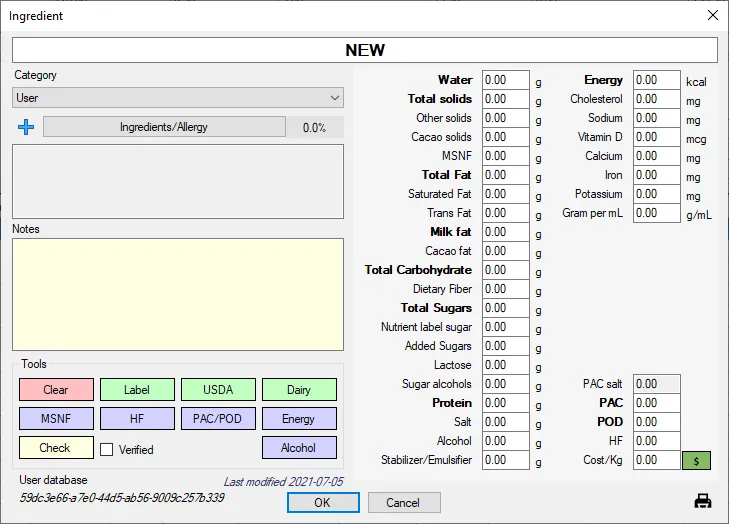Click the Total solids value field
The width and height of the screenshot is (729, 524).
pyautogui.click(x=505, y=99)
